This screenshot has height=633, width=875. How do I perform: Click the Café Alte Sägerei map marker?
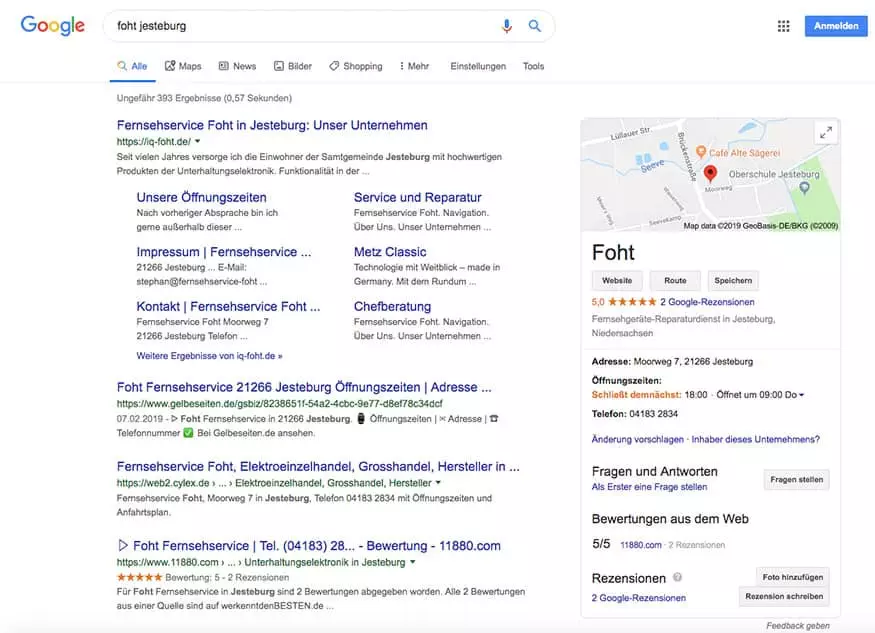tap(701, 152)
